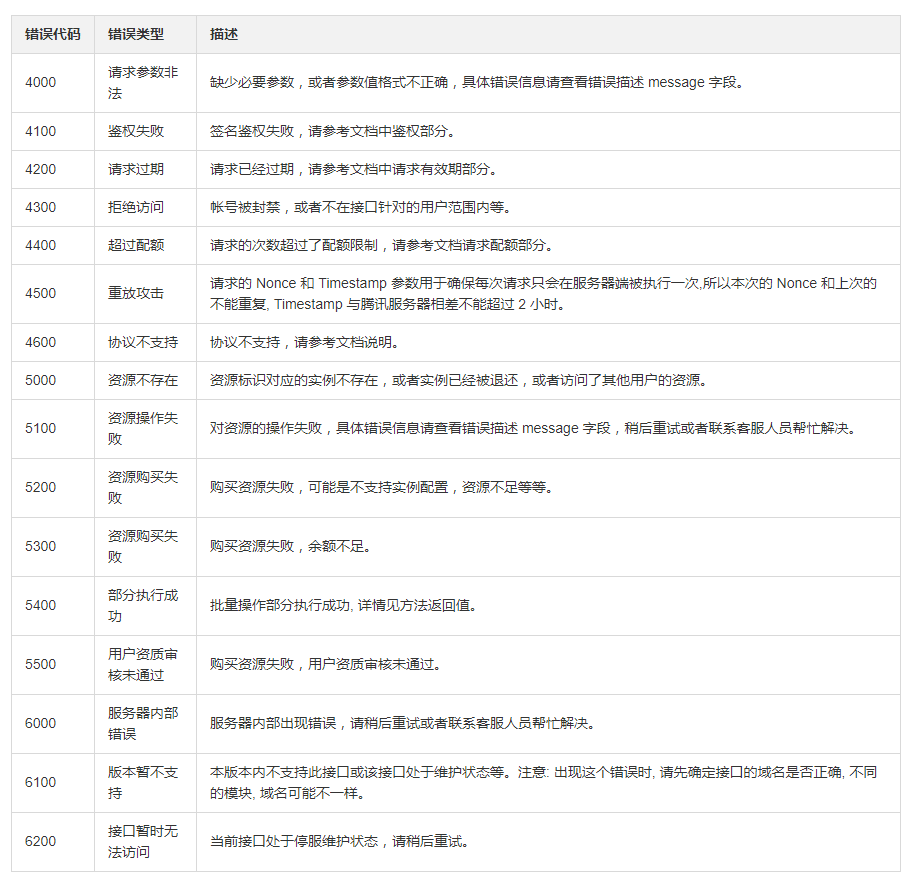This screenshot has height=881, width=909.
Task: Click description 帐号被封禁 for code 4300
Action: point(360,207)
